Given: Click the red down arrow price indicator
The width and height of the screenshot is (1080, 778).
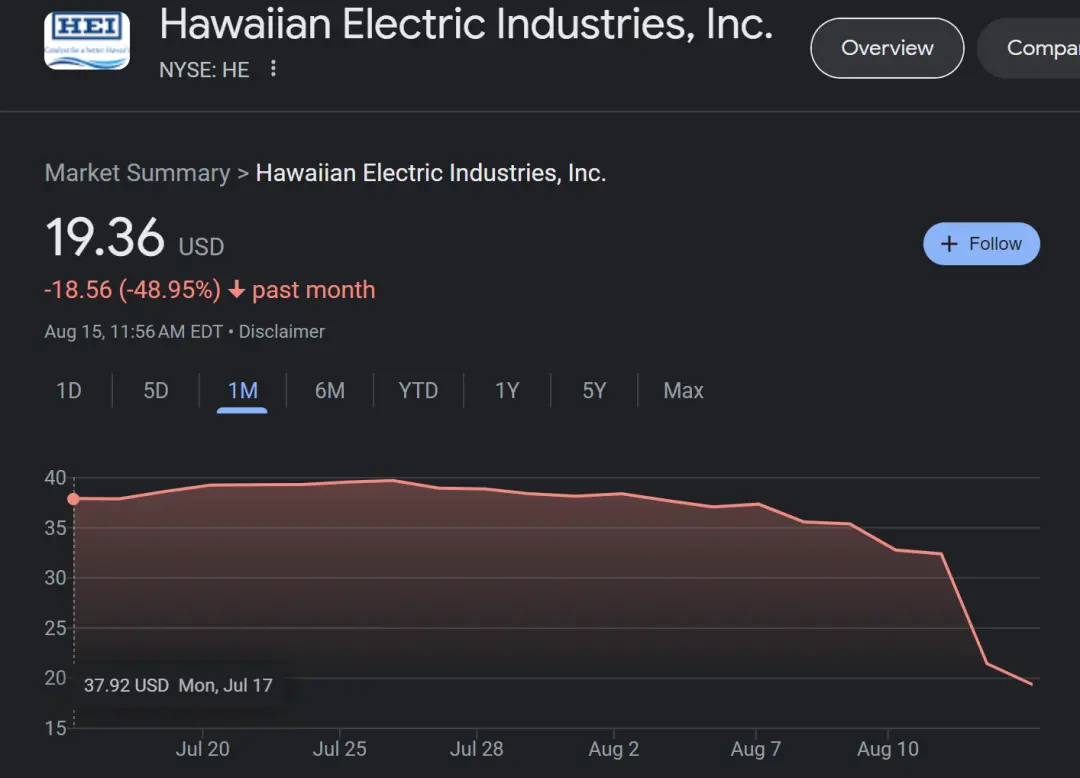Looking at the screenshot, I should pos(237,290).
